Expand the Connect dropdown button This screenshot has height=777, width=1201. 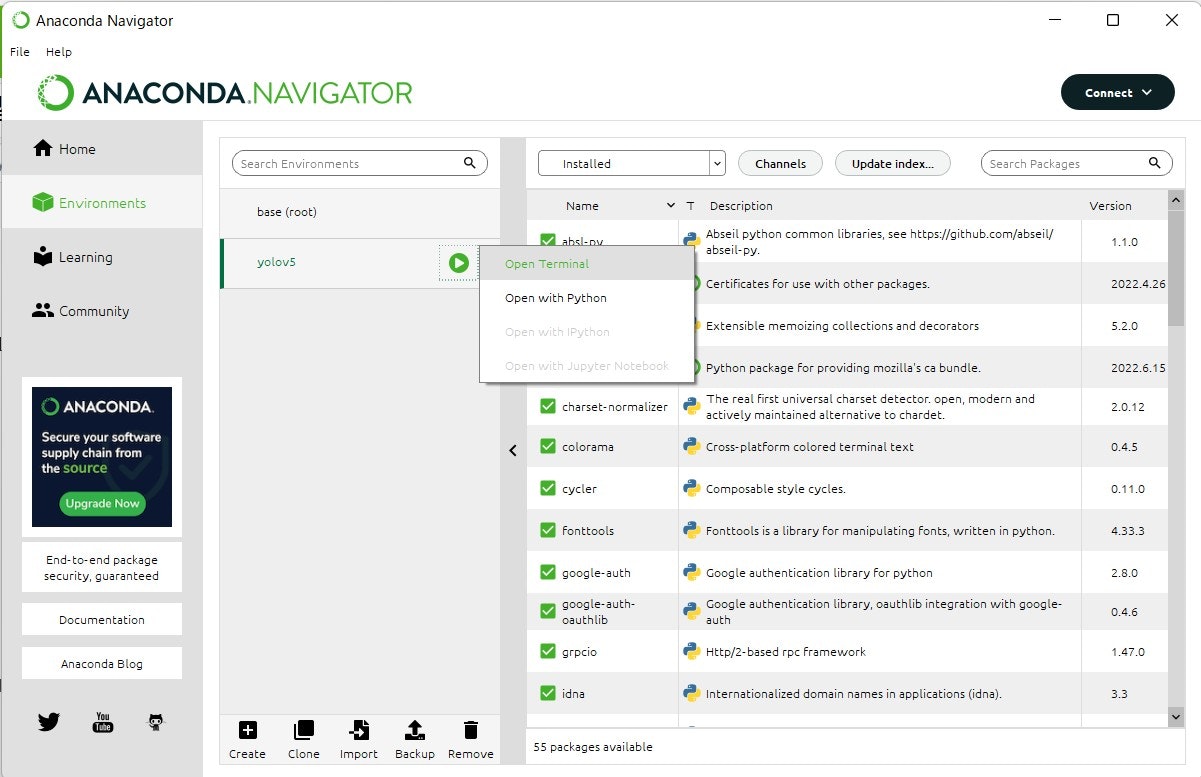[1117, 92]
